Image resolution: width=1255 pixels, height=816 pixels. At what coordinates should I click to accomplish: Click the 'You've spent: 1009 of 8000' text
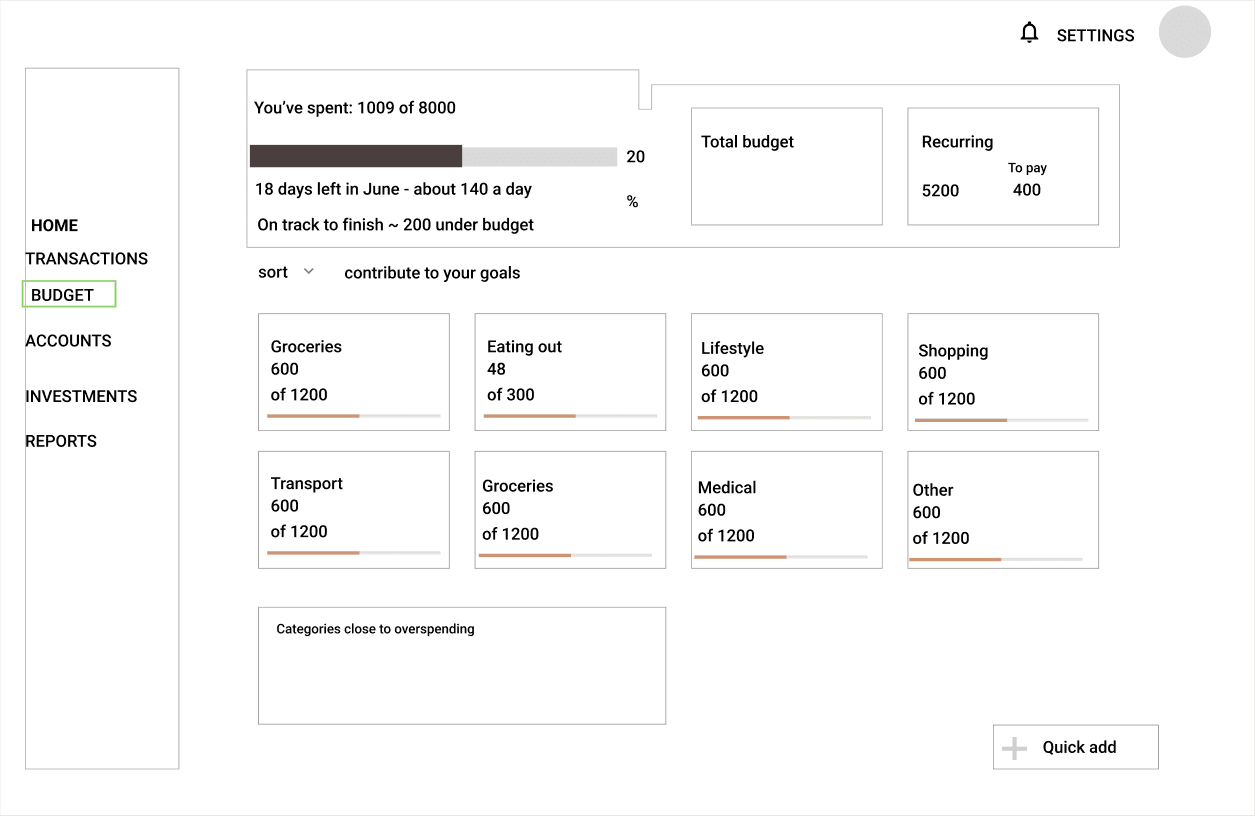point(355,108)
